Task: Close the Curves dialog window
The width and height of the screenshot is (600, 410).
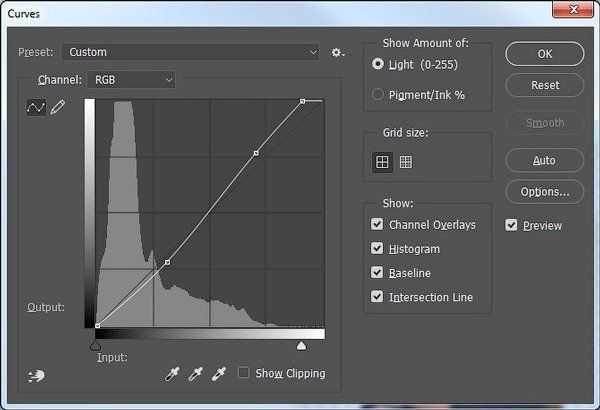Action: [x=573, y=9]
